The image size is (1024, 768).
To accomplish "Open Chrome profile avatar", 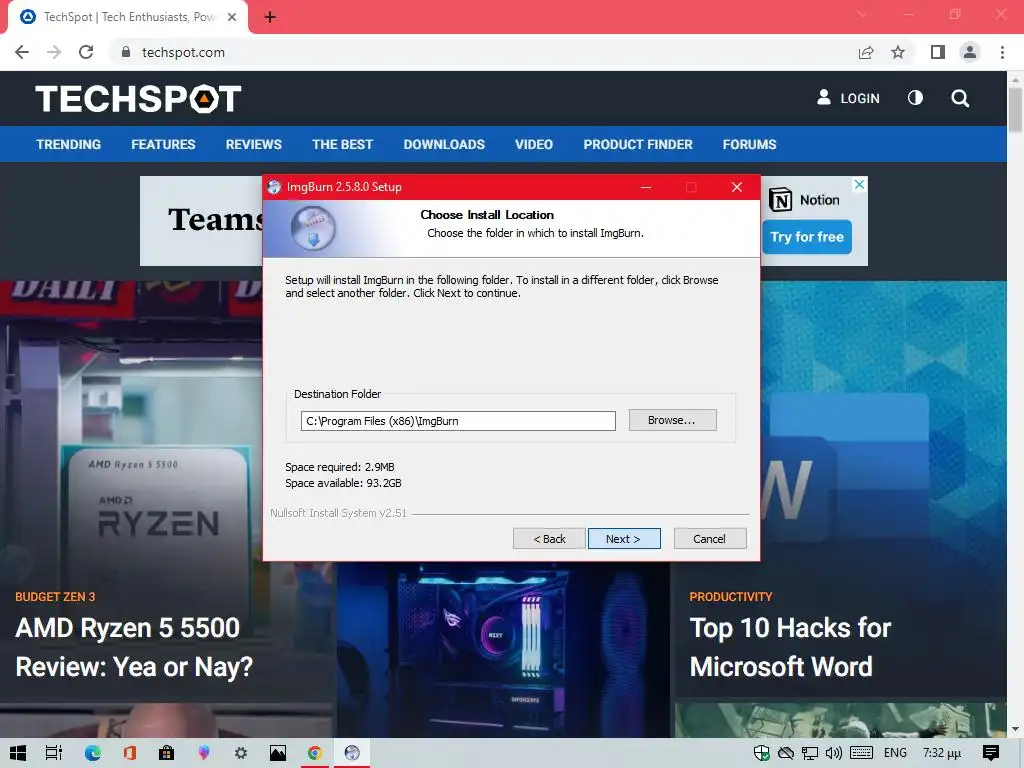I will click(x=970, y=52).
